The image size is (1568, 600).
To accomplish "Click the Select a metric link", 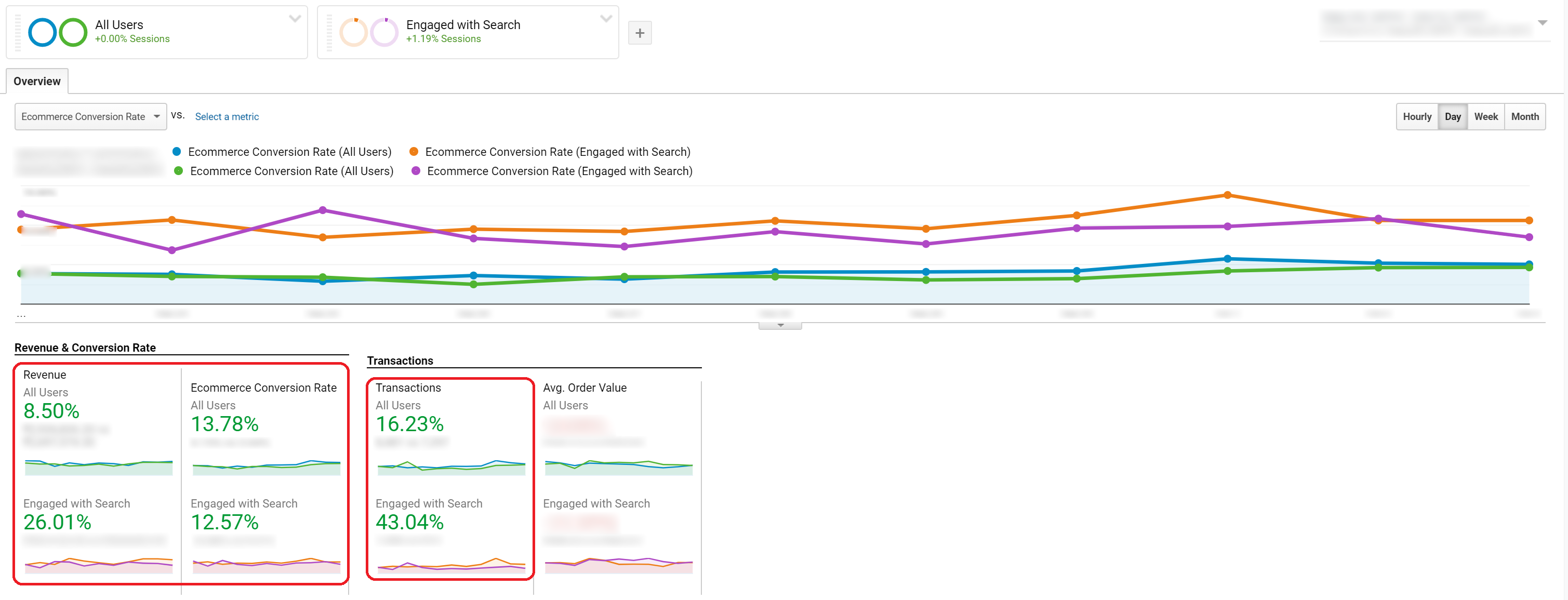I will coord(227,116).
